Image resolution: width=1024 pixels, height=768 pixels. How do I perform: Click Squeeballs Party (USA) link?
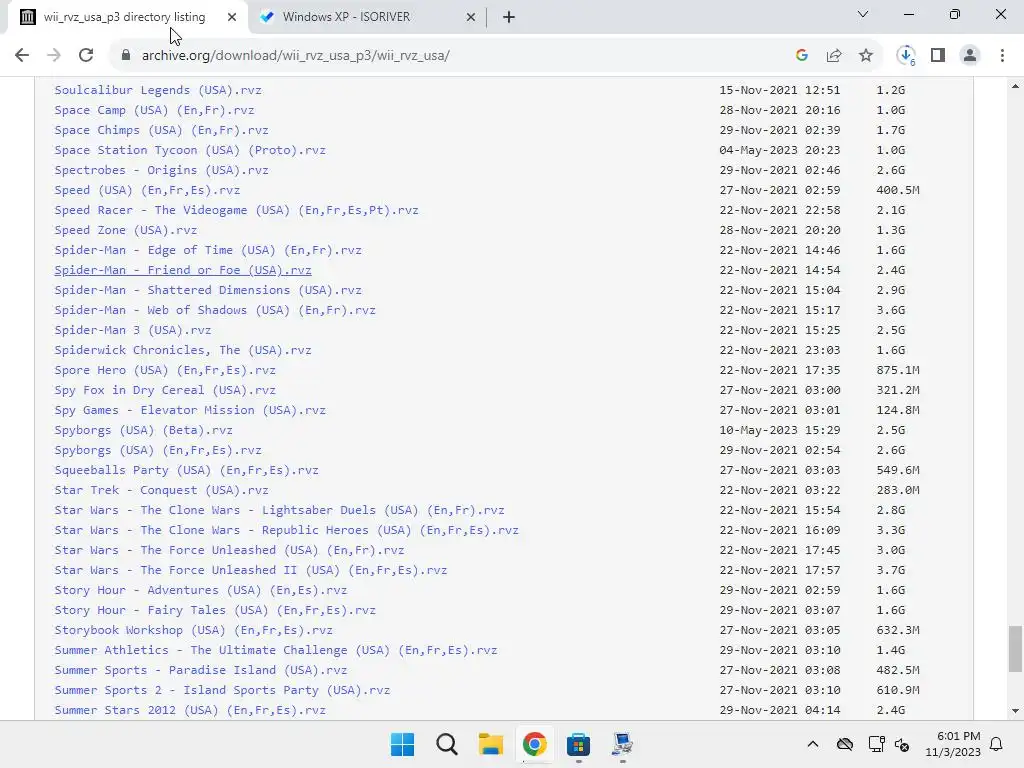[186, 470]
